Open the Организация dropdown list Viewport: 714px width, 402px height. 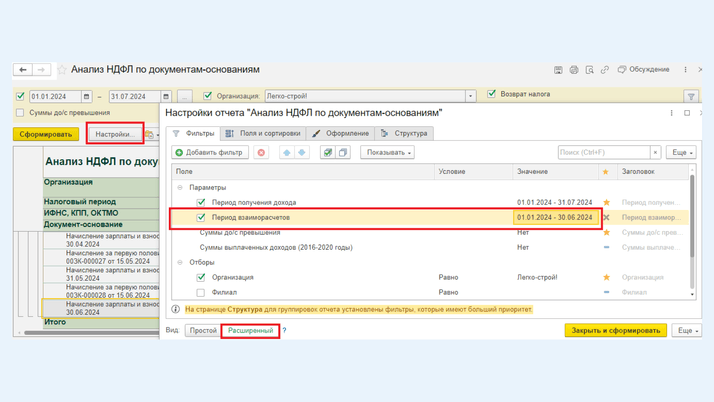[471, 97]
